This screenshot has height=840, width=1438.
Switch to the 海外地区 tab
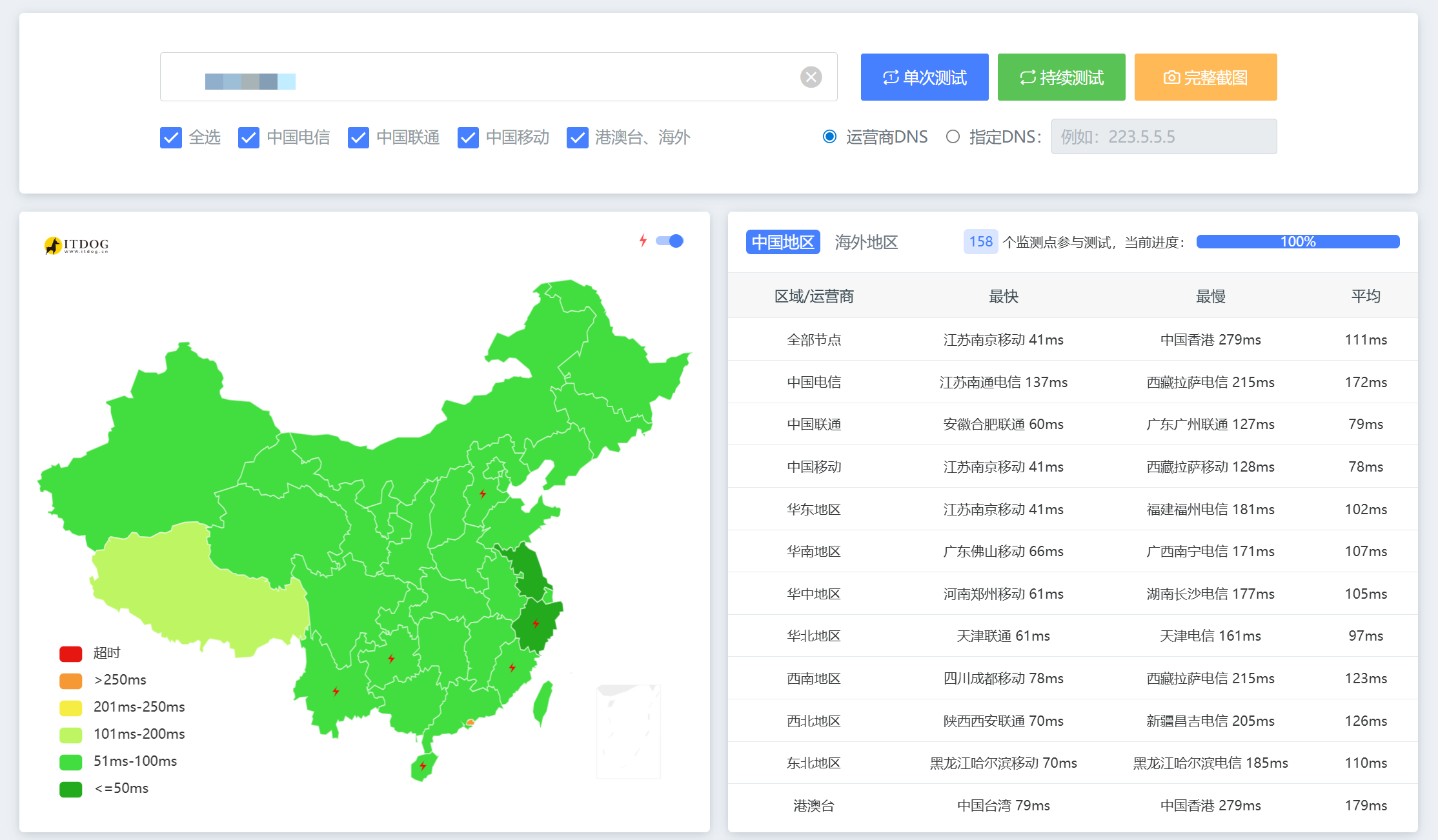point(866,243)
